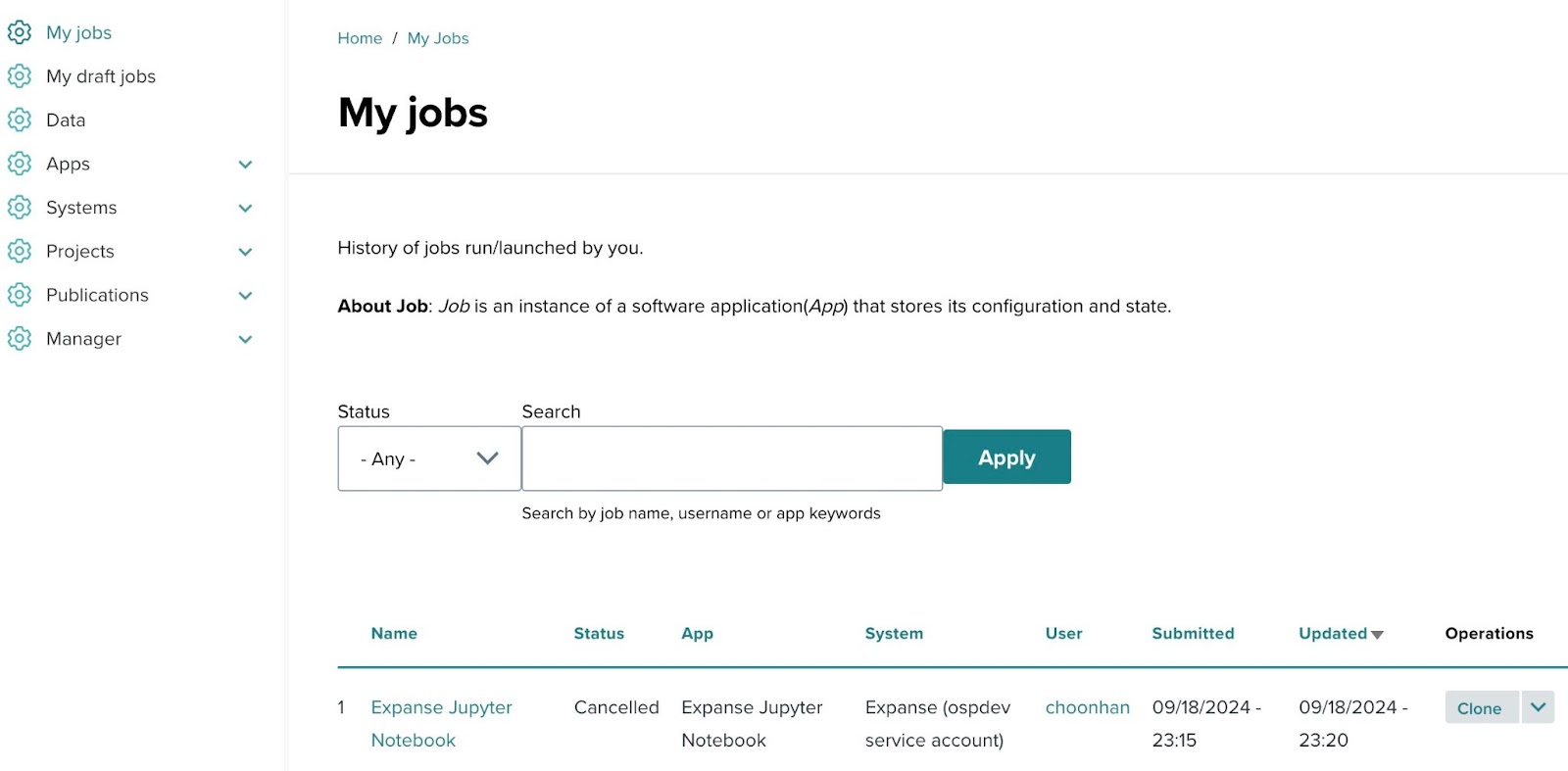Click the gear icon beside Projects
The height and width of the screenshot is (771, 1568).
(x=20, y=251)
